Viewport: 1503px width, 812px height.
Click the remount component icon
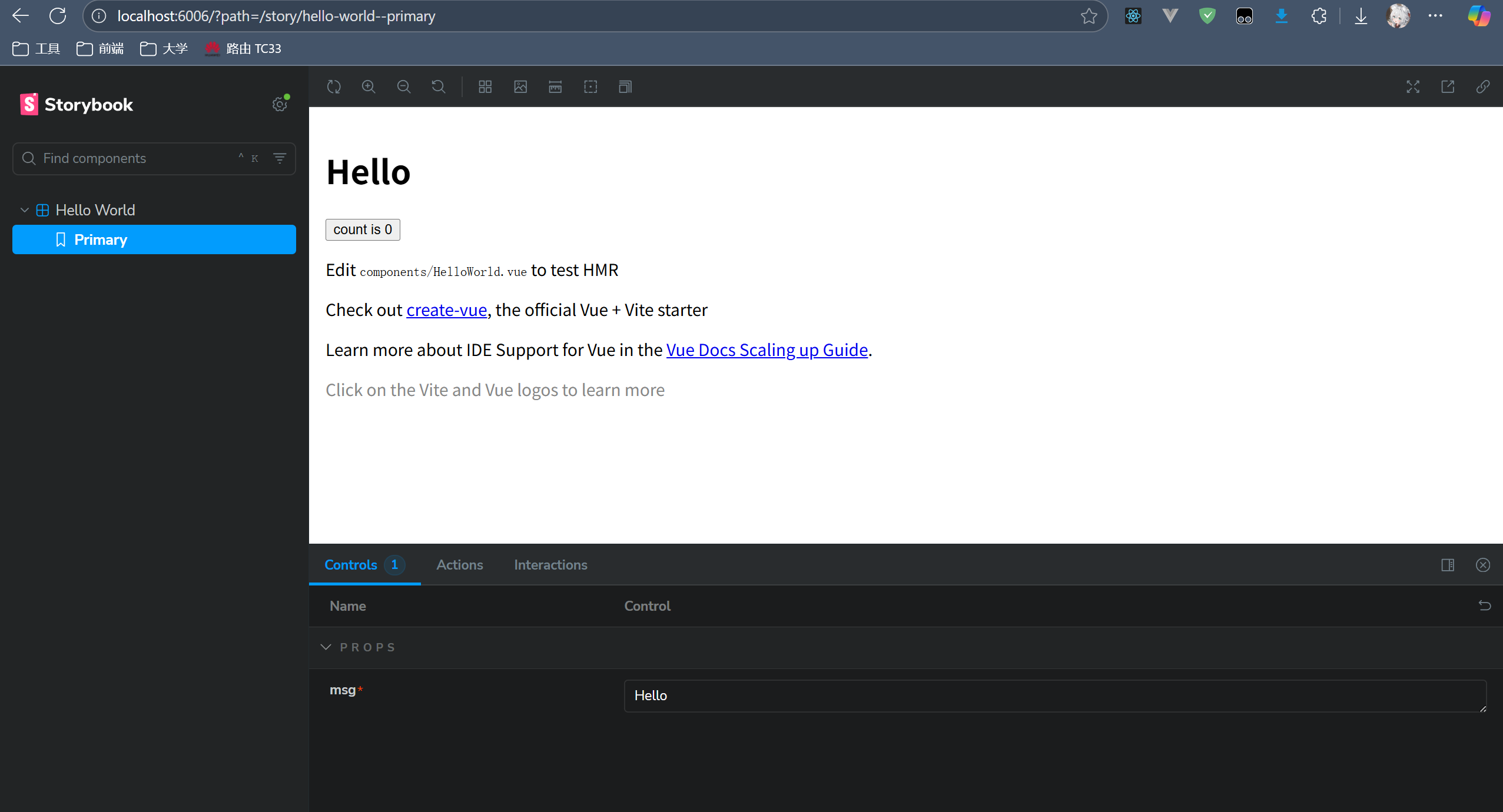[x=334, y=87]
